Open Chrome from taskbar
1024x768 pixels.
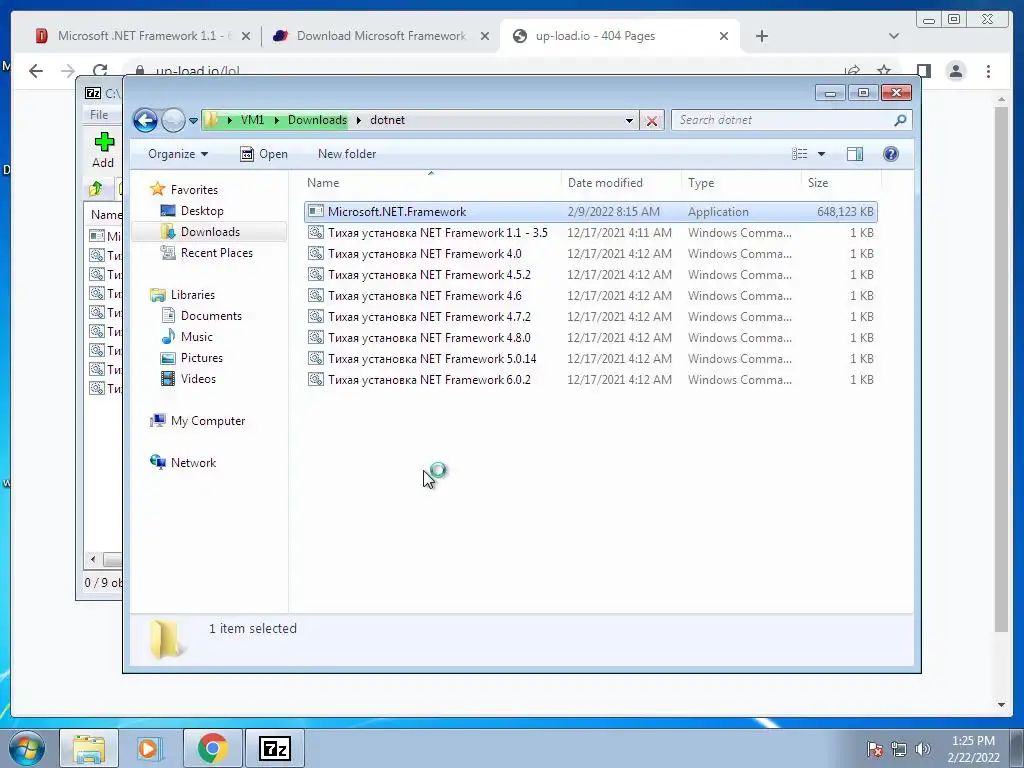click(x=212, y=748)
